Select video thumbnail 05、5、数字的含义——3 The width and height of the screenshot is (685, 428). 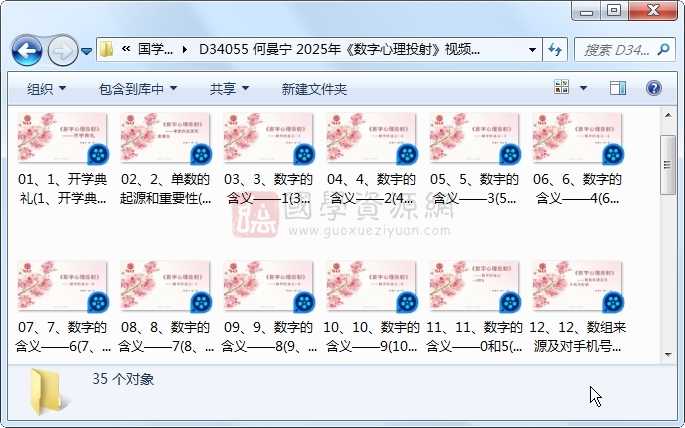(474, 138)
